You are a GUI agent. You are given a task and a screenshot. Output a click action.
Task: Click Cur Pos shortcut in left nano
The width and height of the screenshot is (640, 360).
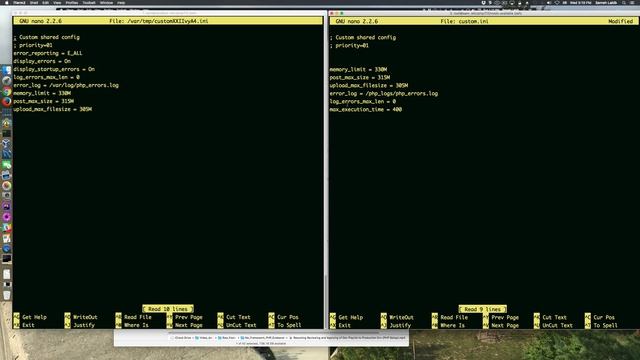point(283,317)
